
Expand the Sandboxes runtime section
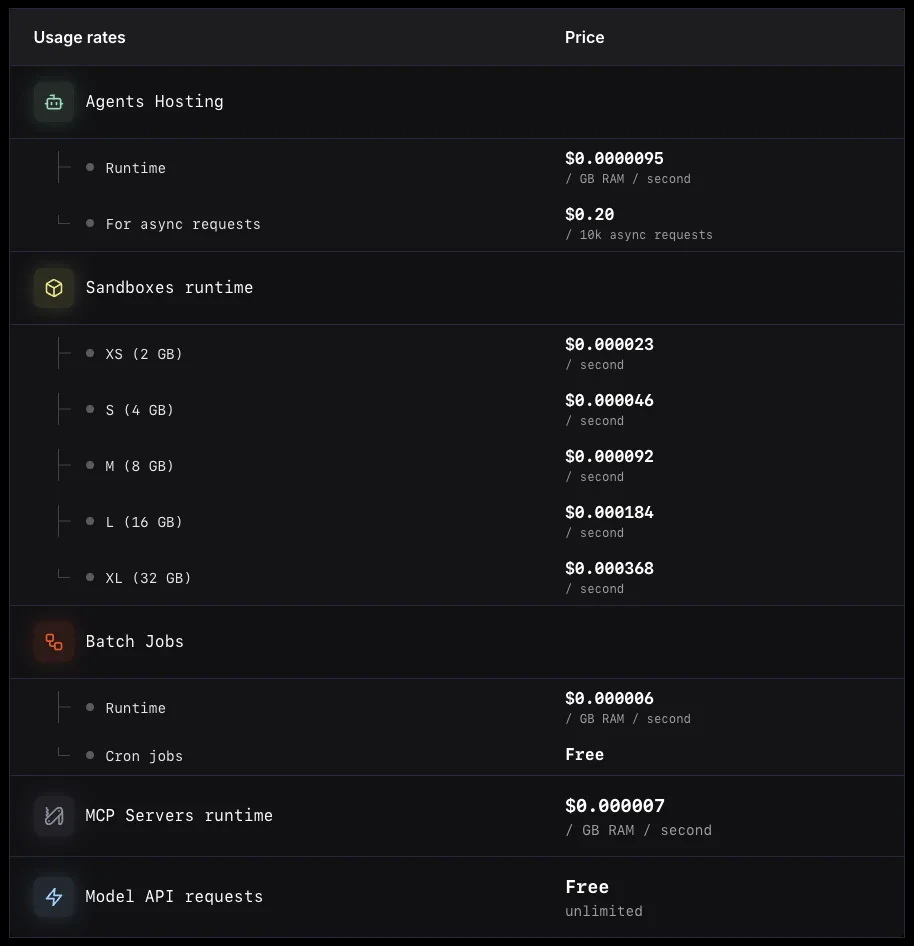pyautogui.click(x=169, y=287)
